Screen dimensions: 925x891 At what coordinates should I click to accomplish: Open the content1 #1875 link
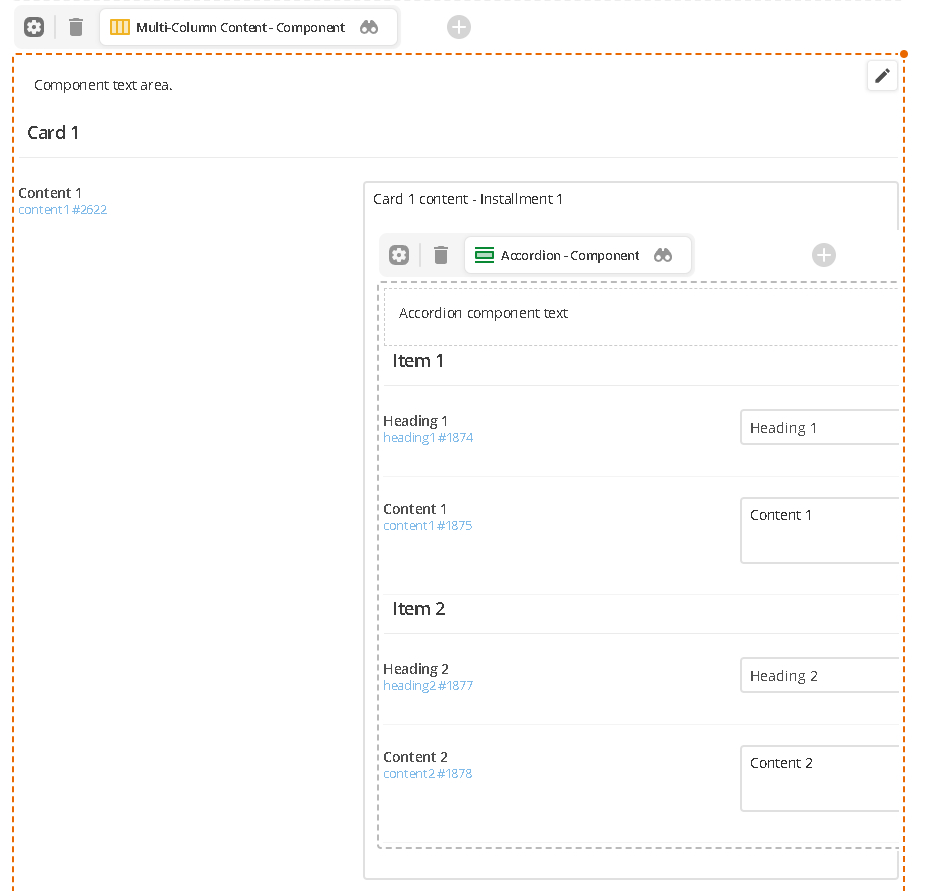click(428, 525)
